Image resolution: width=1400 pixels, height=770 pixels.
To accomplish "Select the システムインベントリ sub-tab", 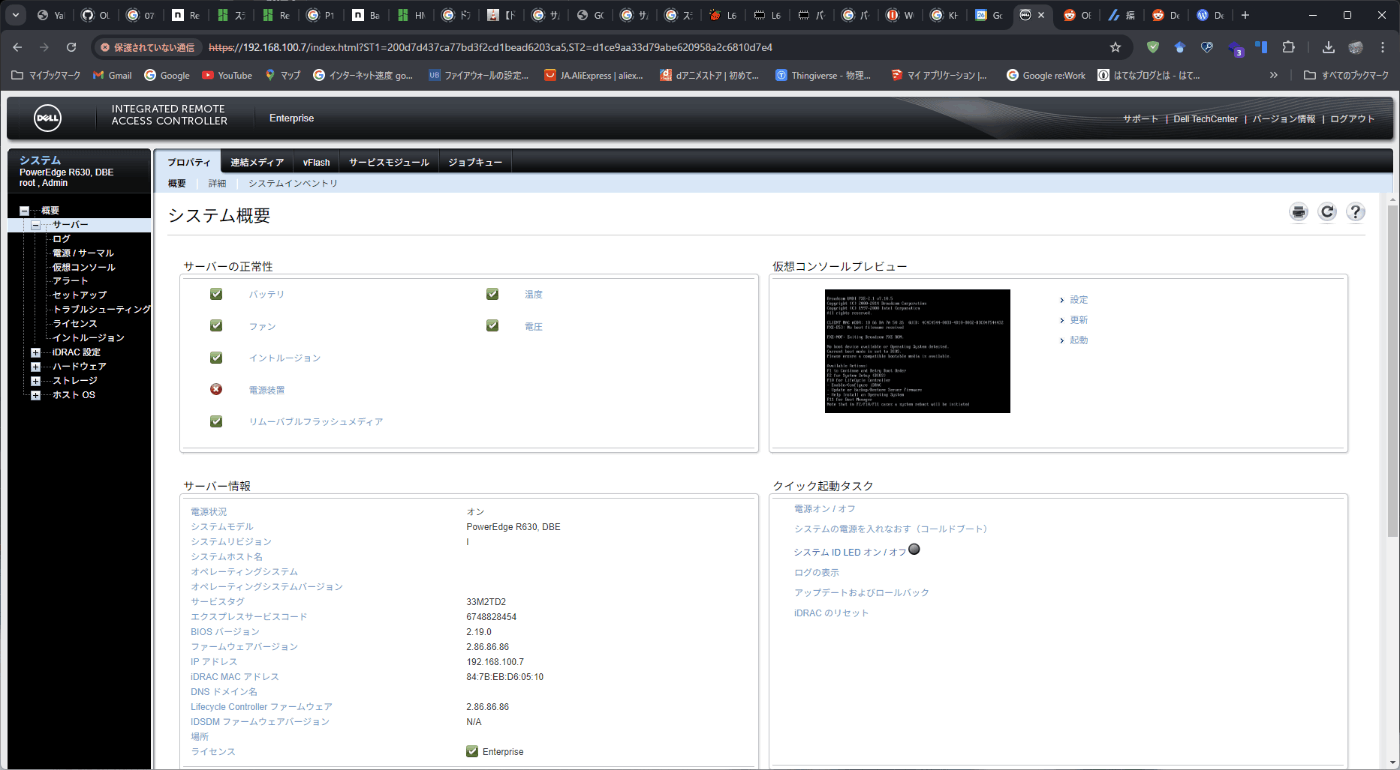I will pos(293,184).
